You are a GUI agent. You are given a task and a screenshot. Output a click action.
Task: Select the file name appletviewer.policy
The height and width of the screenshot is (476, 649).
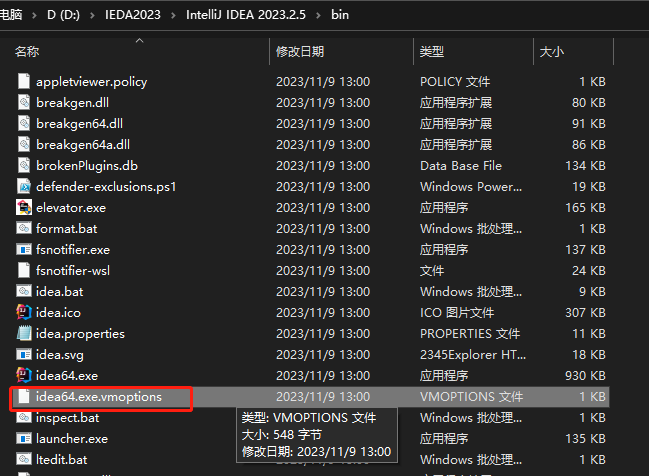tap(91, 82)
